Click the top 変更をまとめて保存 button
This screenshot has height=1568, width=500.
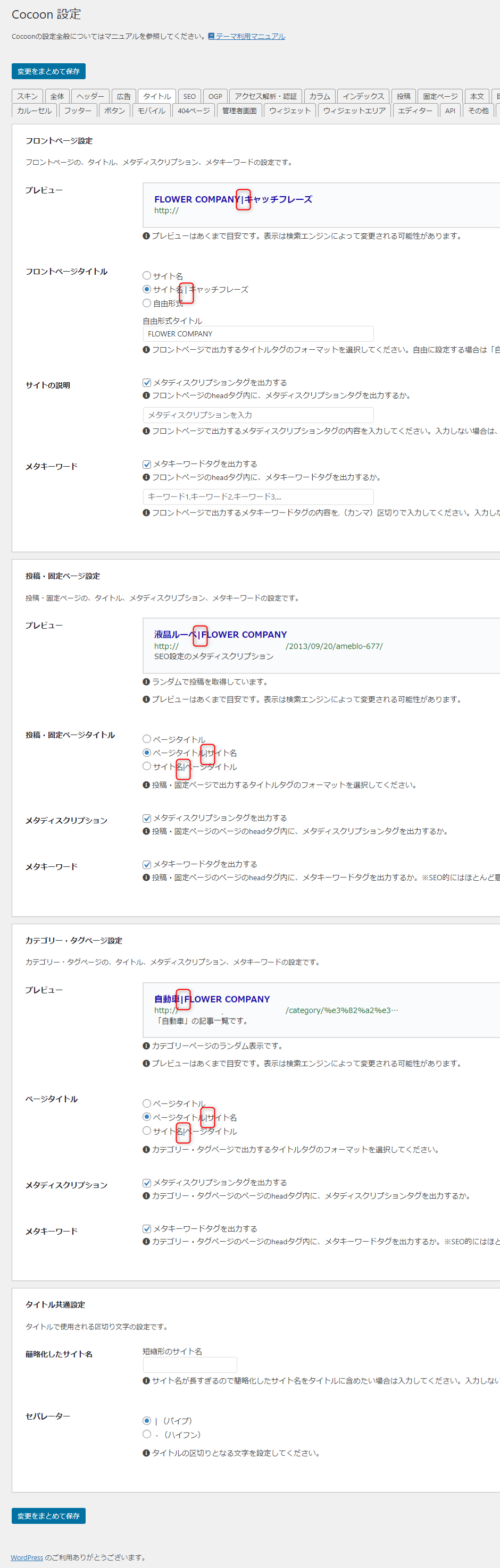point(48,71)
